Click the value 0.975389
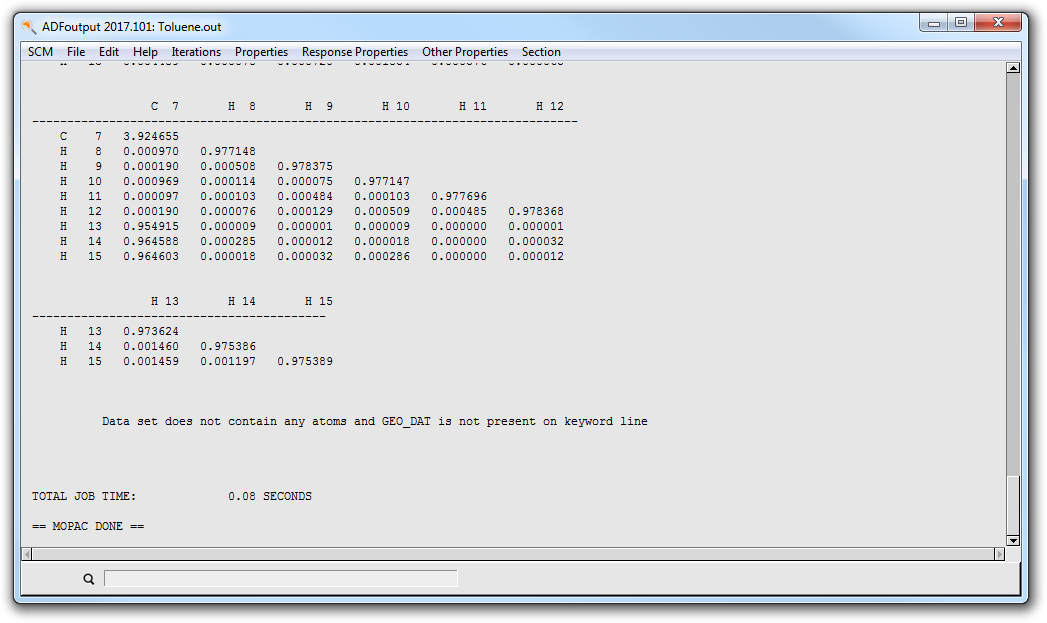 (x=304, y=361)
